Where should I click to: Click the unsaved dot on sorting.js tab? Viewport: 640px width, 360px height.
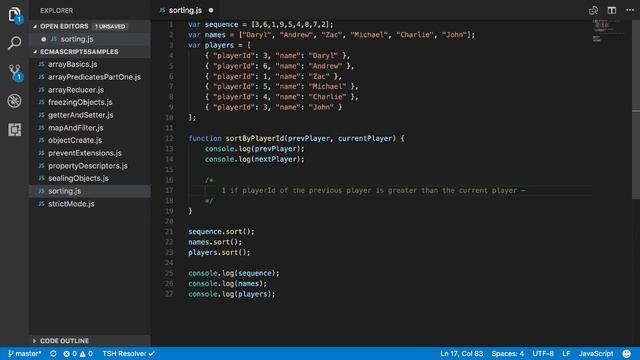coord(211,10)
